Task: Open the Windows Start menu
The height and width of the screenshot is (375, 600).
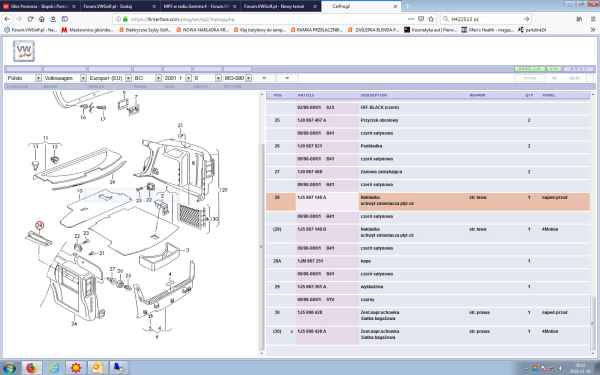Action: tap(8, 368)
